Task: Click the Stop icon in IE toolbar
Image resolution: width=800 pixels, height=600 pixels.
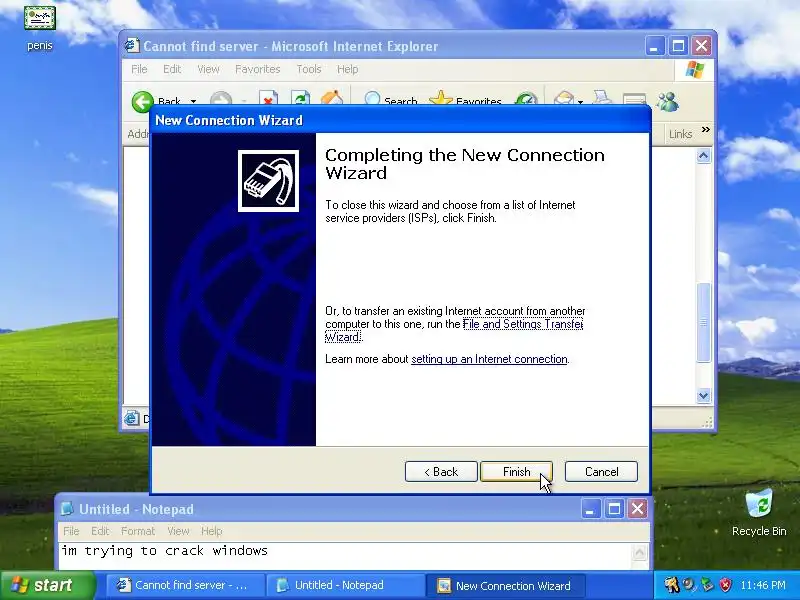Action: 268,99
